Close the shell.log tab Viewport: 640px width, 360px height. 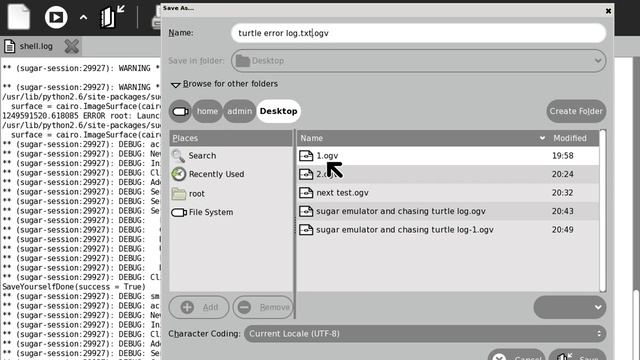[72, 46]
